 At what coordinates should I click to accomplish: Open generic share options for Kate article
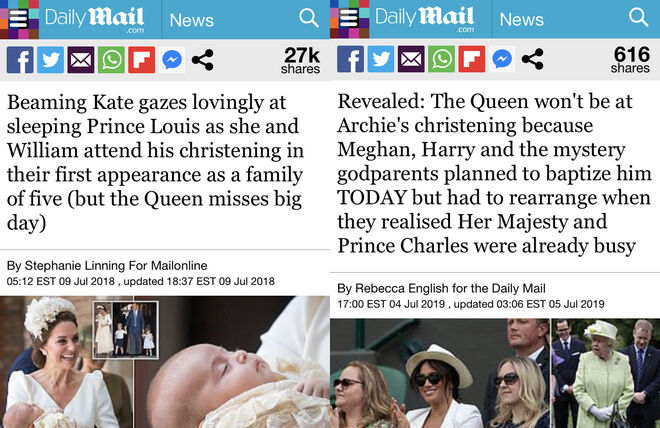point(202,60)
